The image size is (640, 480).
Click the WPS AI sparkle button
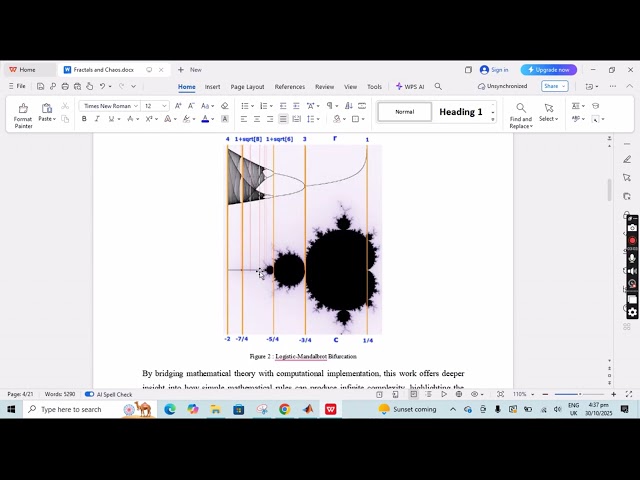click(410, 87)
